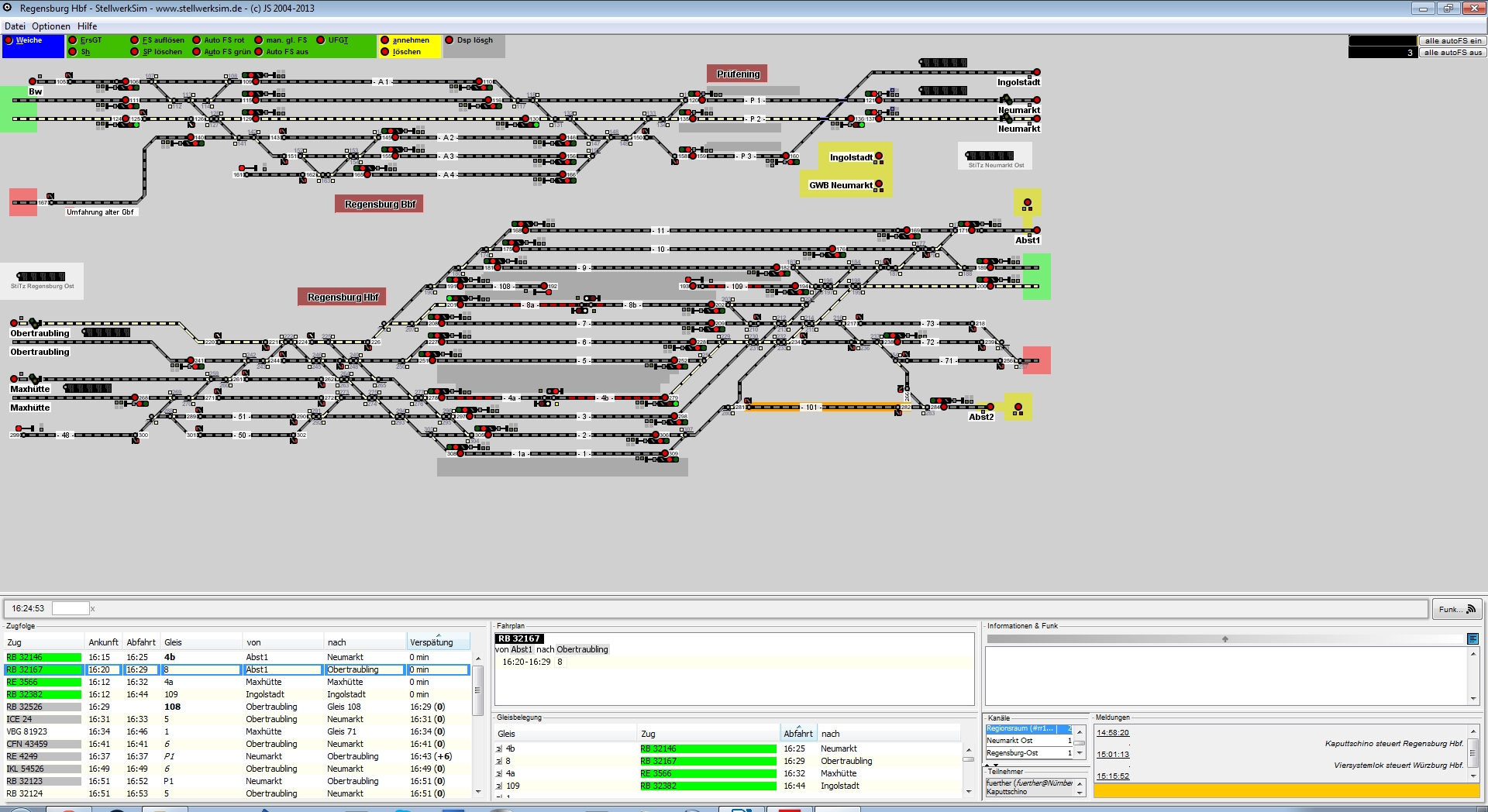The height and width of the screenshot is (812, 1488).
Task: Sort train list by Zug column
Action: (43, 642)
